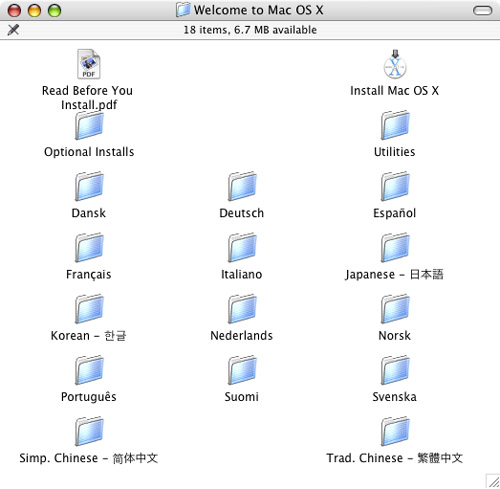The width and height of the screenshot is (500, 489).
Task: Click the 'Deutsch' label text
Action: pos(242,213)
